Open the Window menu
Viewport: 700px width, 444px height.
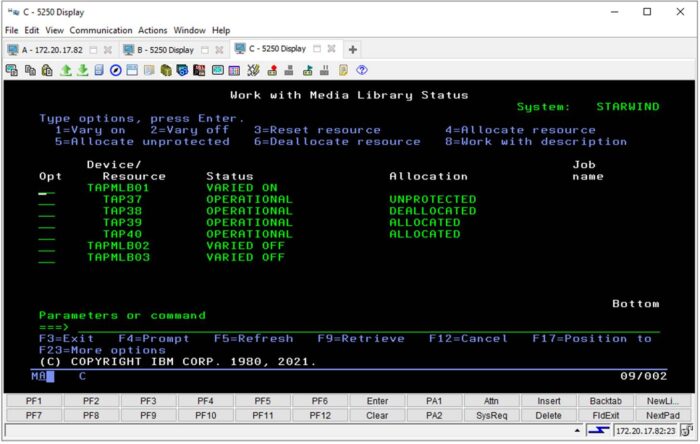click(189, 30)
